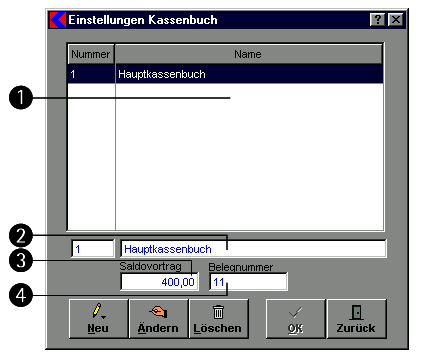Go back via the door Zurück icon

pos(356,312)
